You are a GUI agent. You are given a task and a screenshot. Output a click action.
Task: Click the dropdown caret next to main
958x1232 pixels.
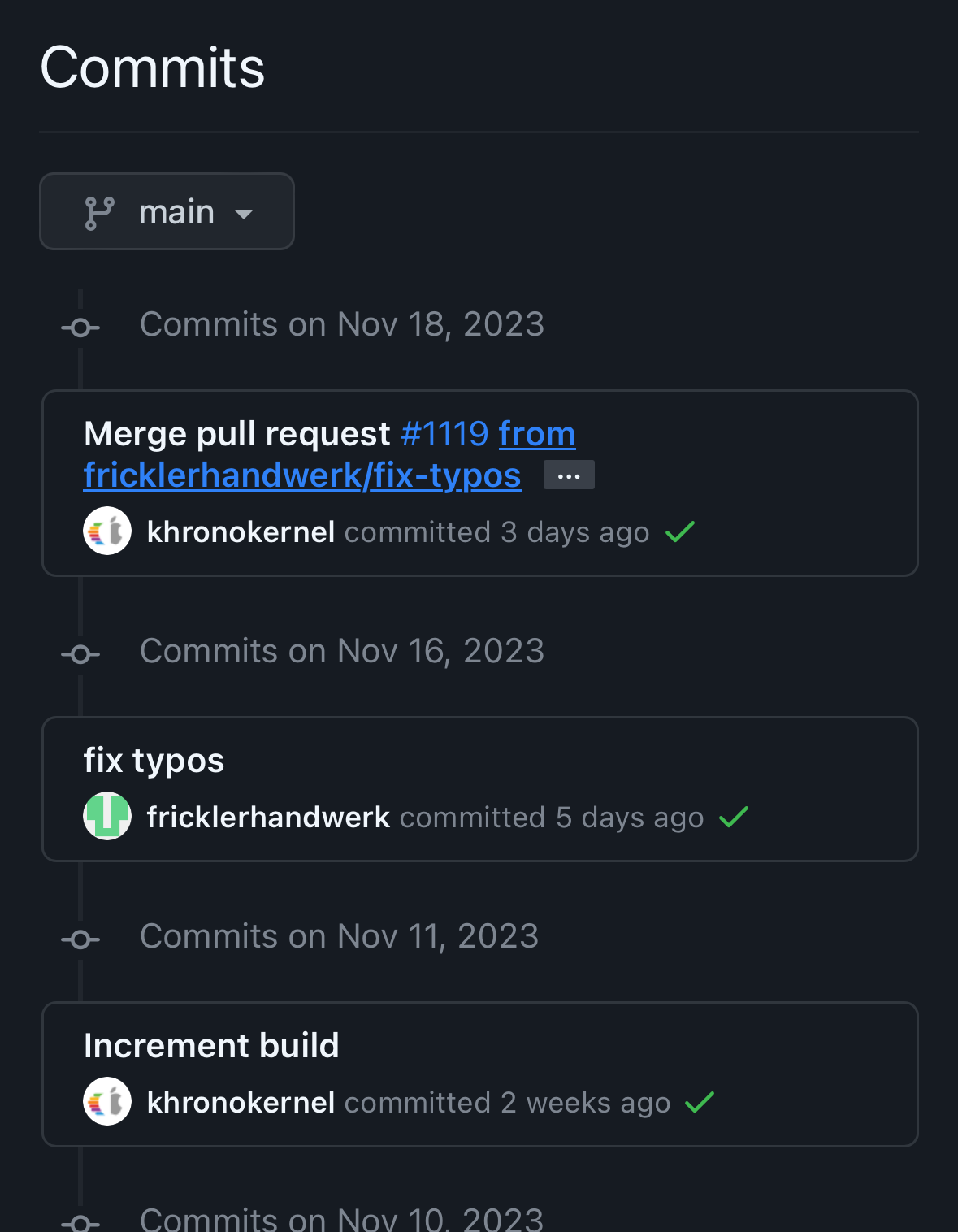pos(244,215)
